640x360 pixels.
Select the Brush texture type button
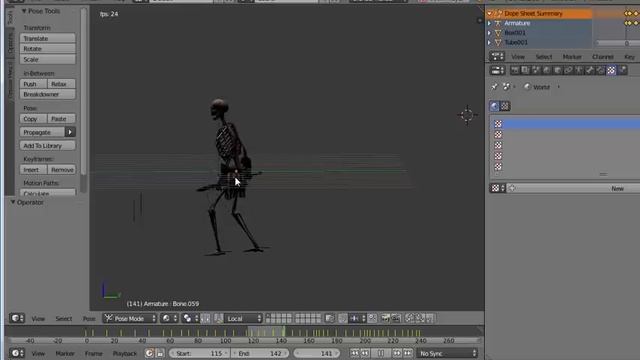(505, 106)
